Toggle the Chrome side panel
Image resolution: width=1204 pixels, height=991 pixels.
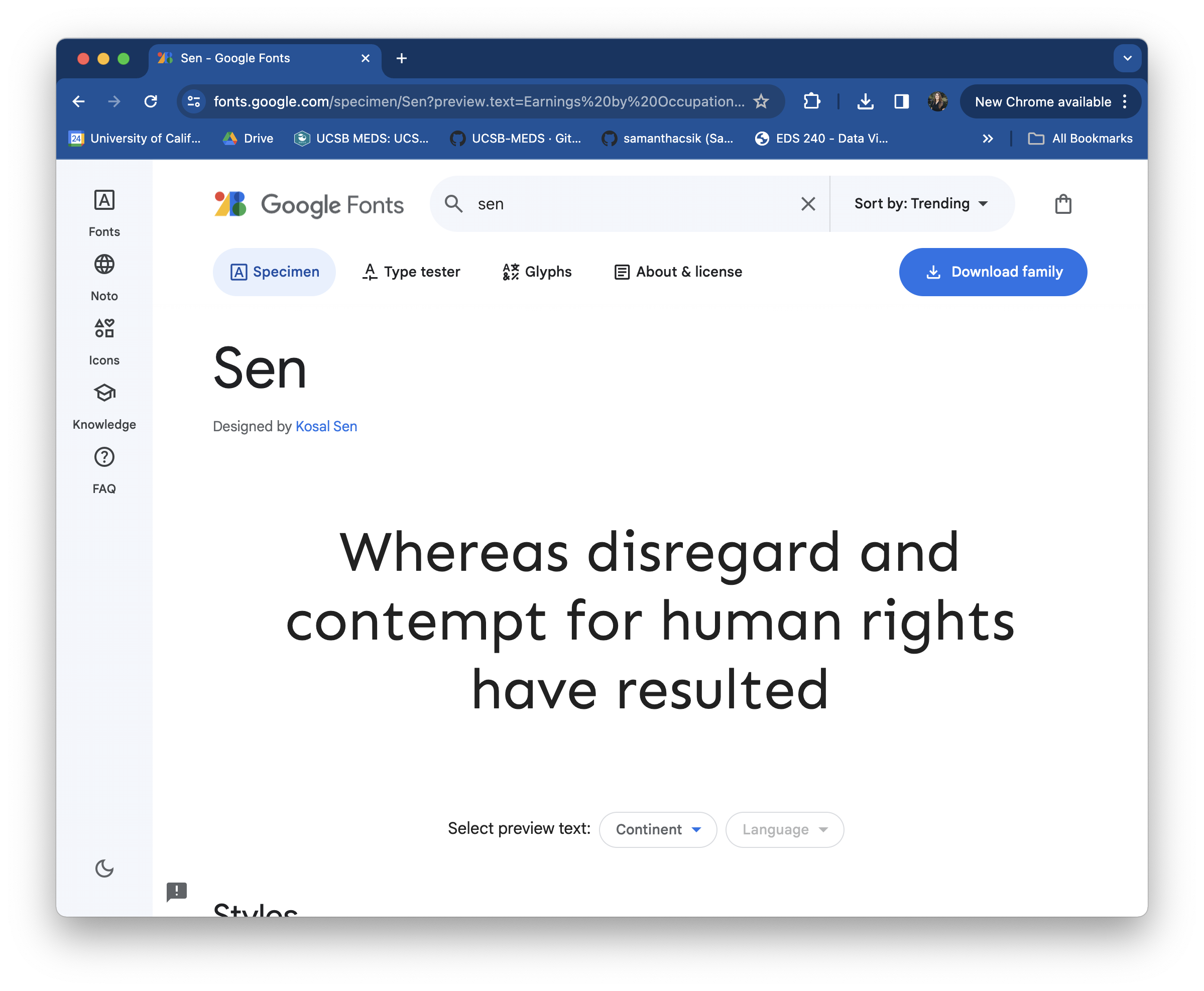(901, 101)
